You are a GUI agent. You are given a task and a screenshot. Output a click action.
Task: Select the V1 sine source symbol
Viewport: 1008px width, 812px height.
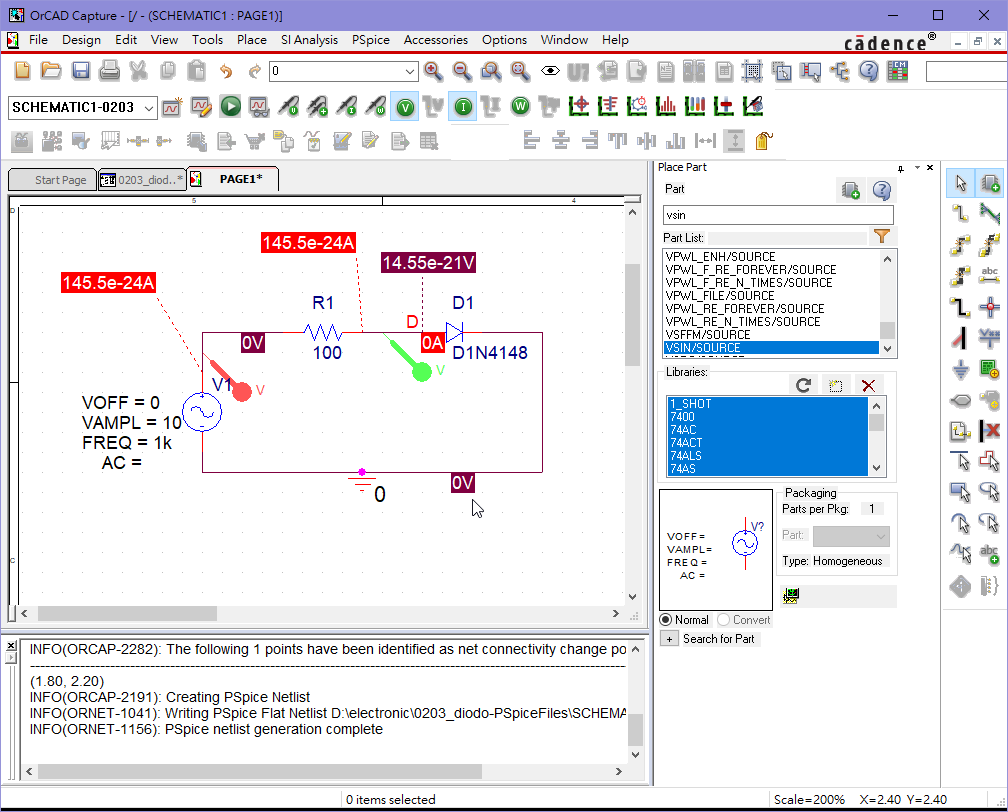(202, 413)
